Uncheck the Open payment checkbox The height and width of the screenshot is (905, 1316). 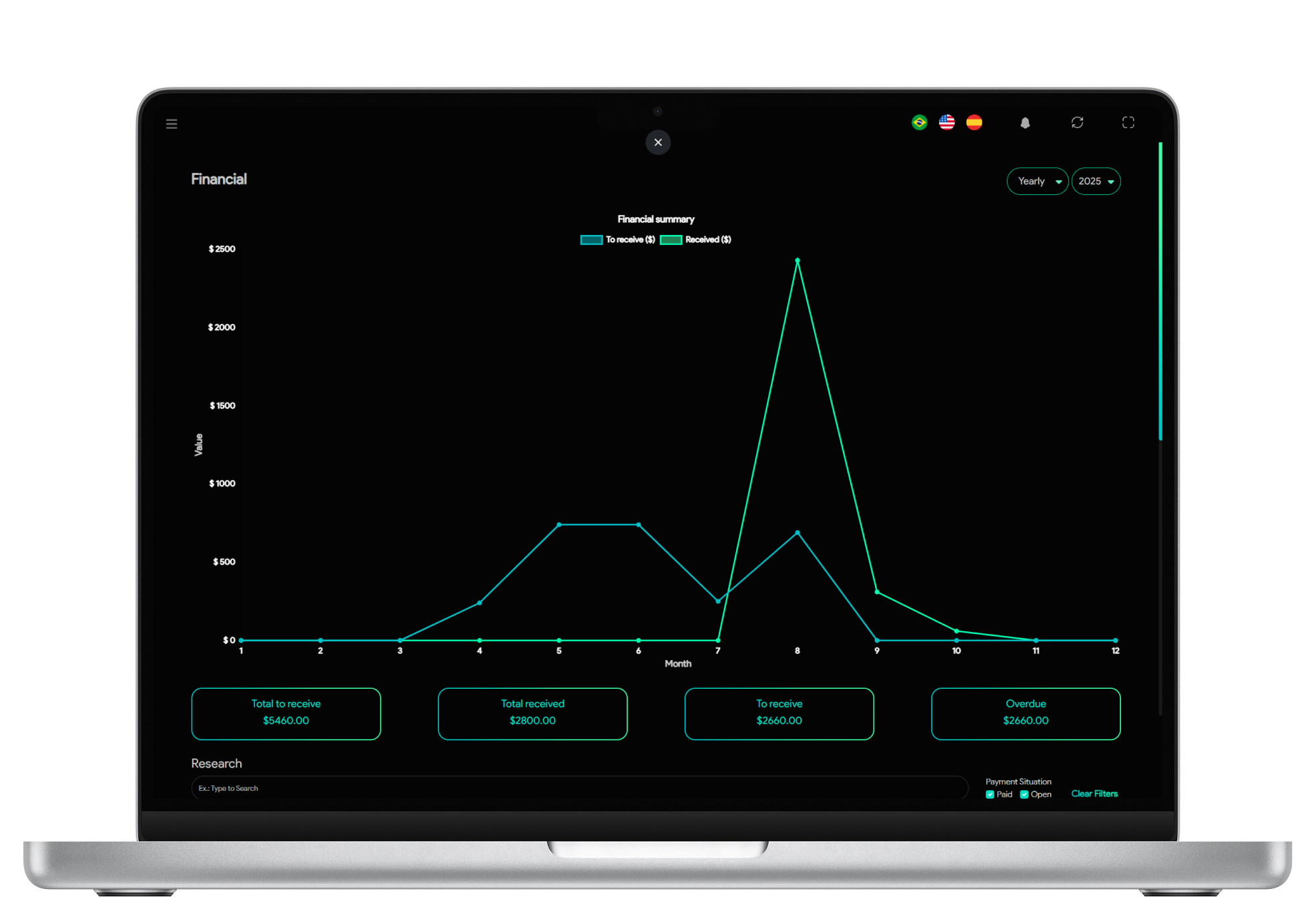[x=1024, y=794]
